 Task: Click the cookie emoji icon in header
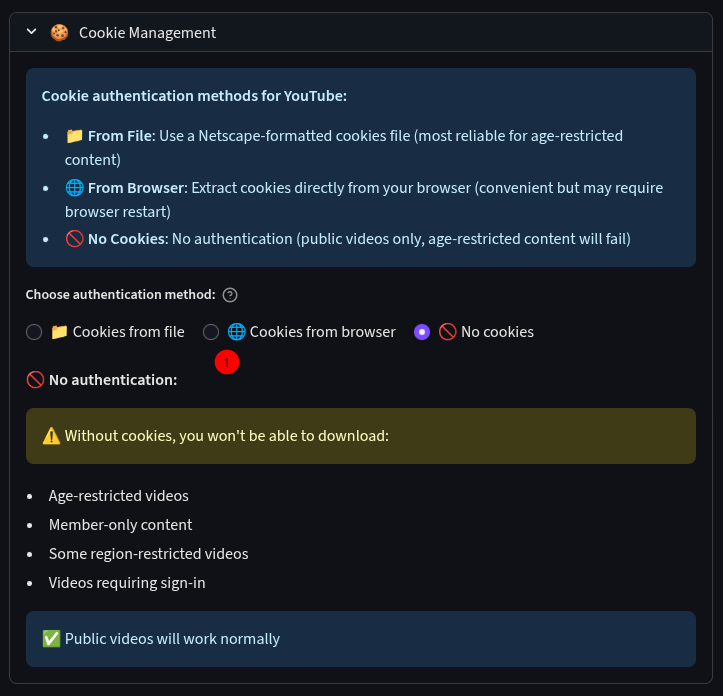click(x=59, y=33)
